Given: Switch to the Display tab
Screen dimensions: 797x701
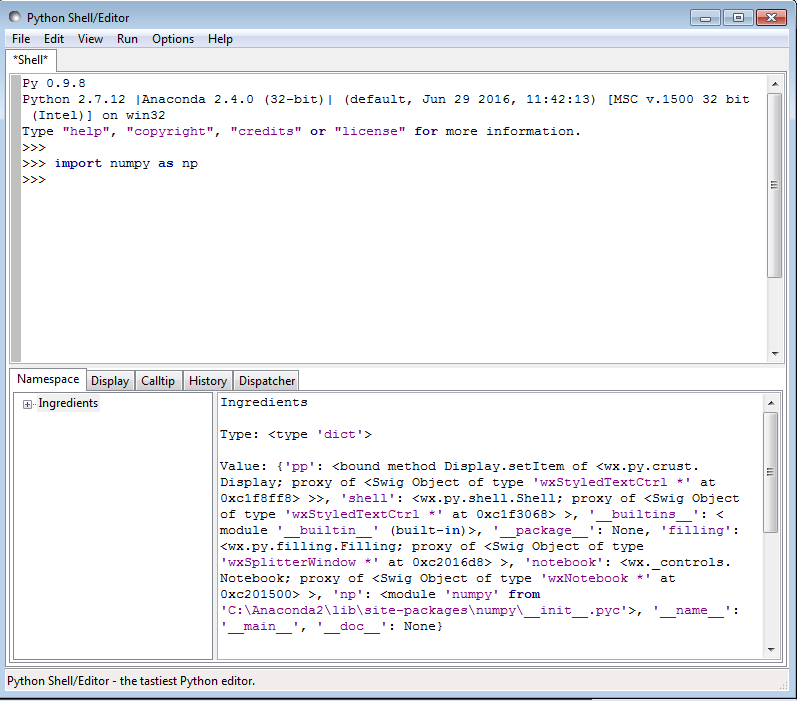Looking at the screenshot, I should tap(110, 381).
